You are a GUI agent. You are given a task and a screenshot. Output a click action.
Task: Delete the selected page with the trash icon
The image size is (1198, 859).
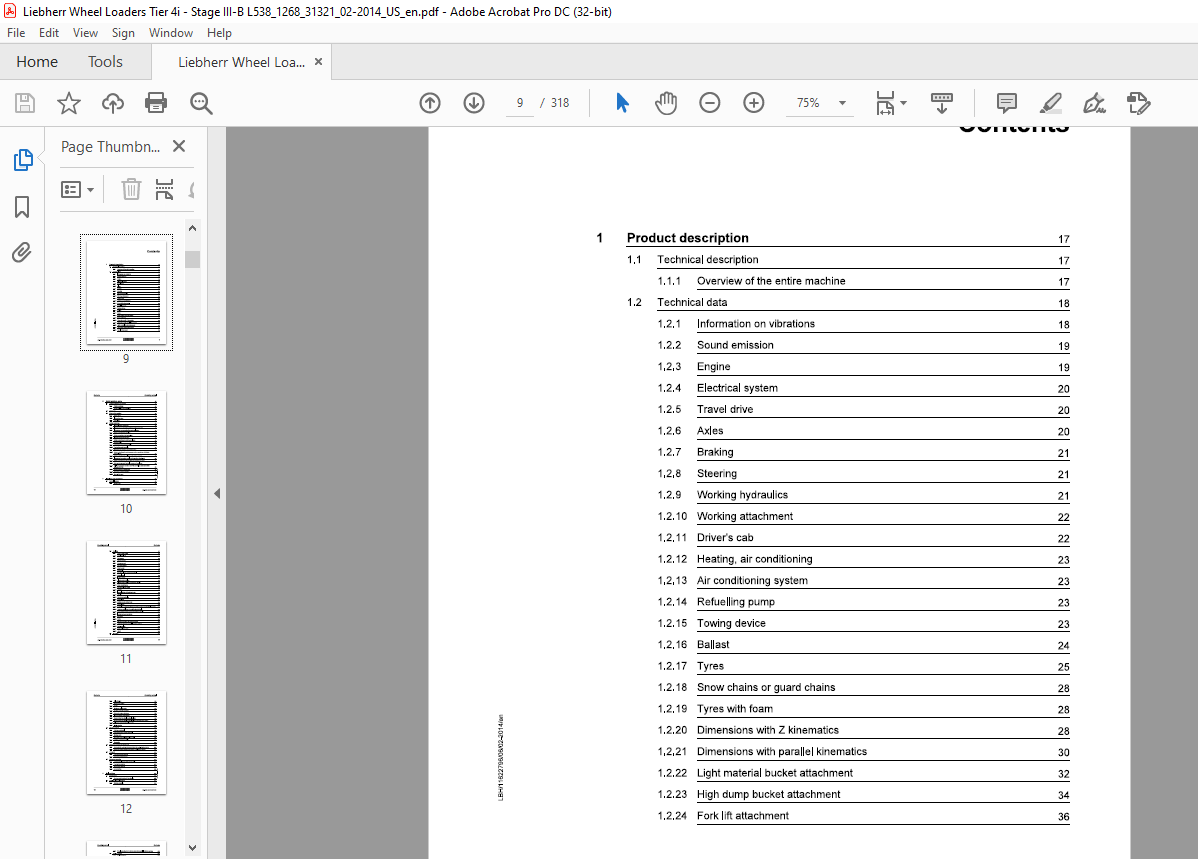[x=131, y=189]
